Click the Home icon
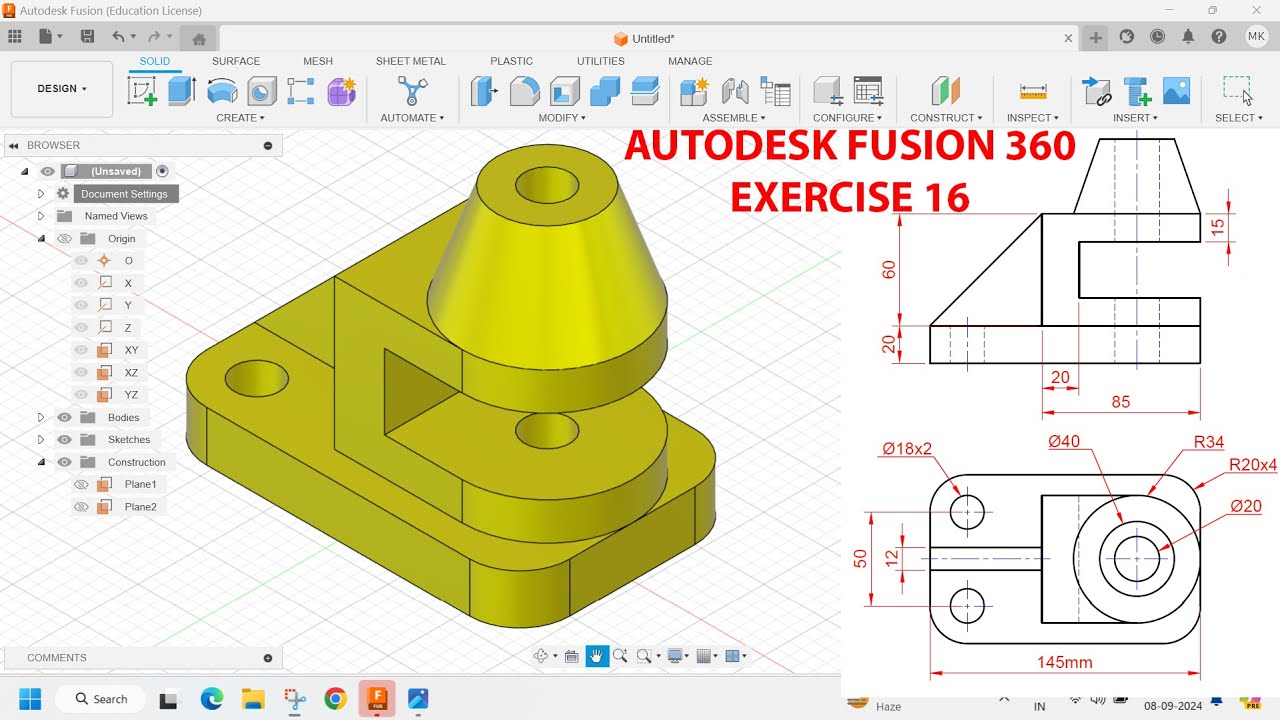The image size is (1280, 720). (198, 39)
